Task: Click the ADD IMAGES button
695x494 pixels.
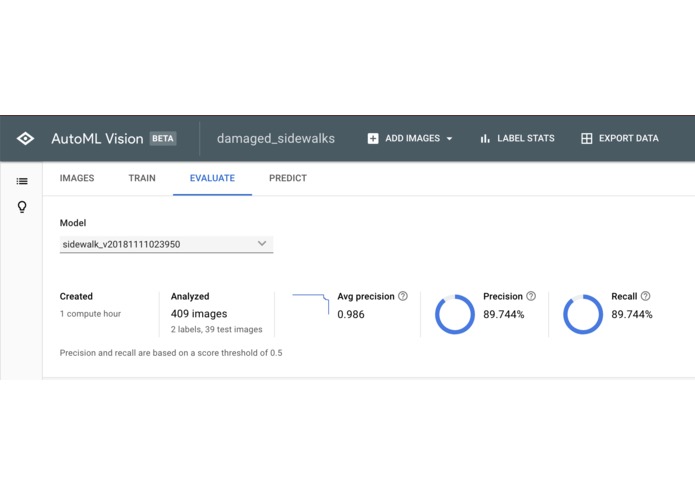Action: (410, 139)
